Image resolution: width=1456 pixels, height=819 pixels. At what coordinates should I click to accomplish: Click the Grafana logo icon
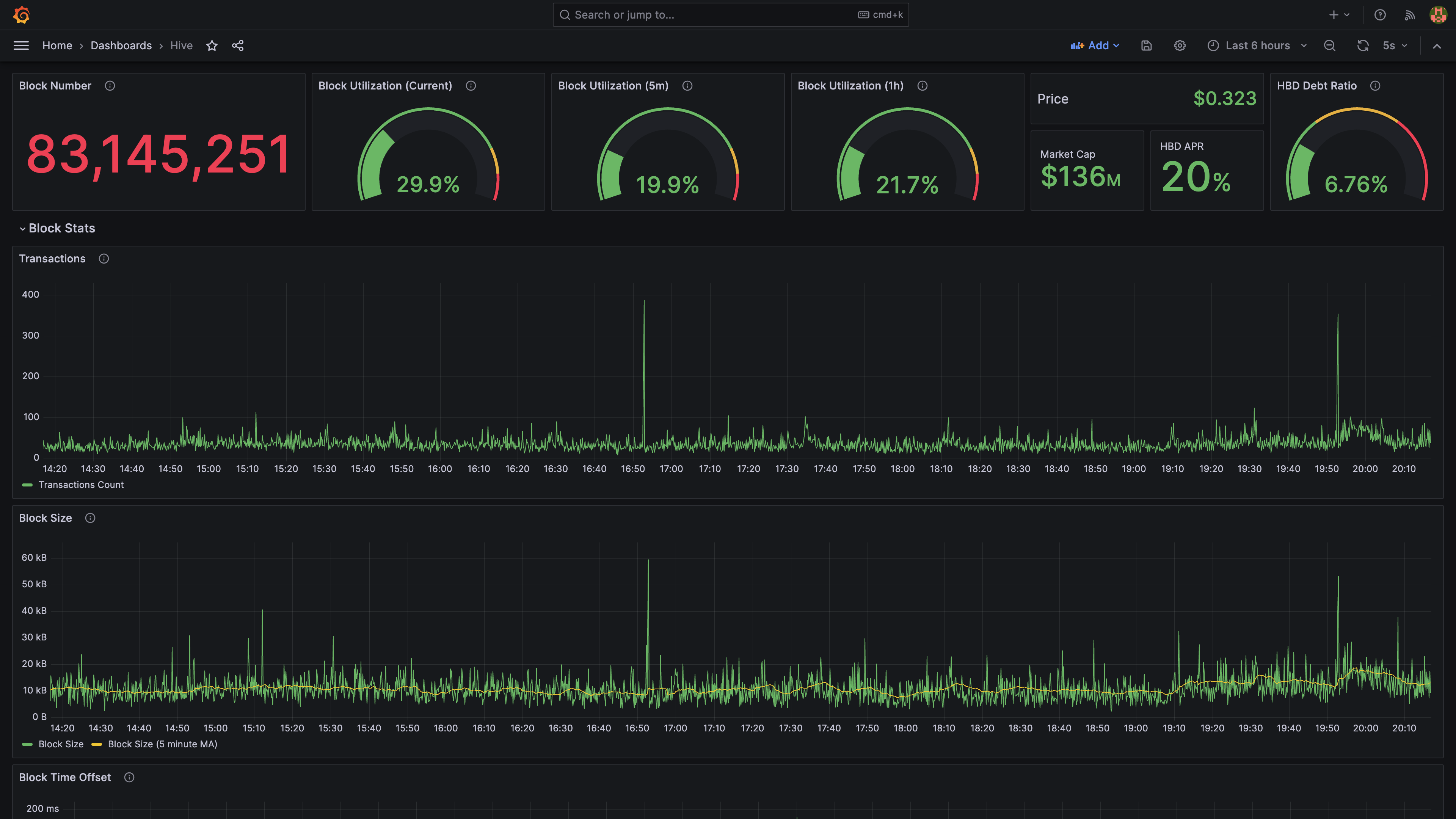tap(22, 15)
